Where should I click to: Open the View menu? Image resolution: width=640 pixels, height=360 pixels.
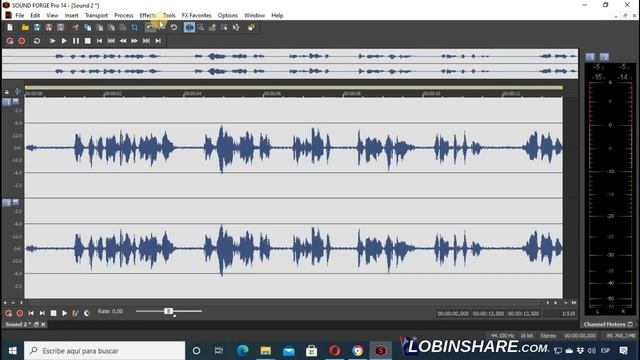52,16
